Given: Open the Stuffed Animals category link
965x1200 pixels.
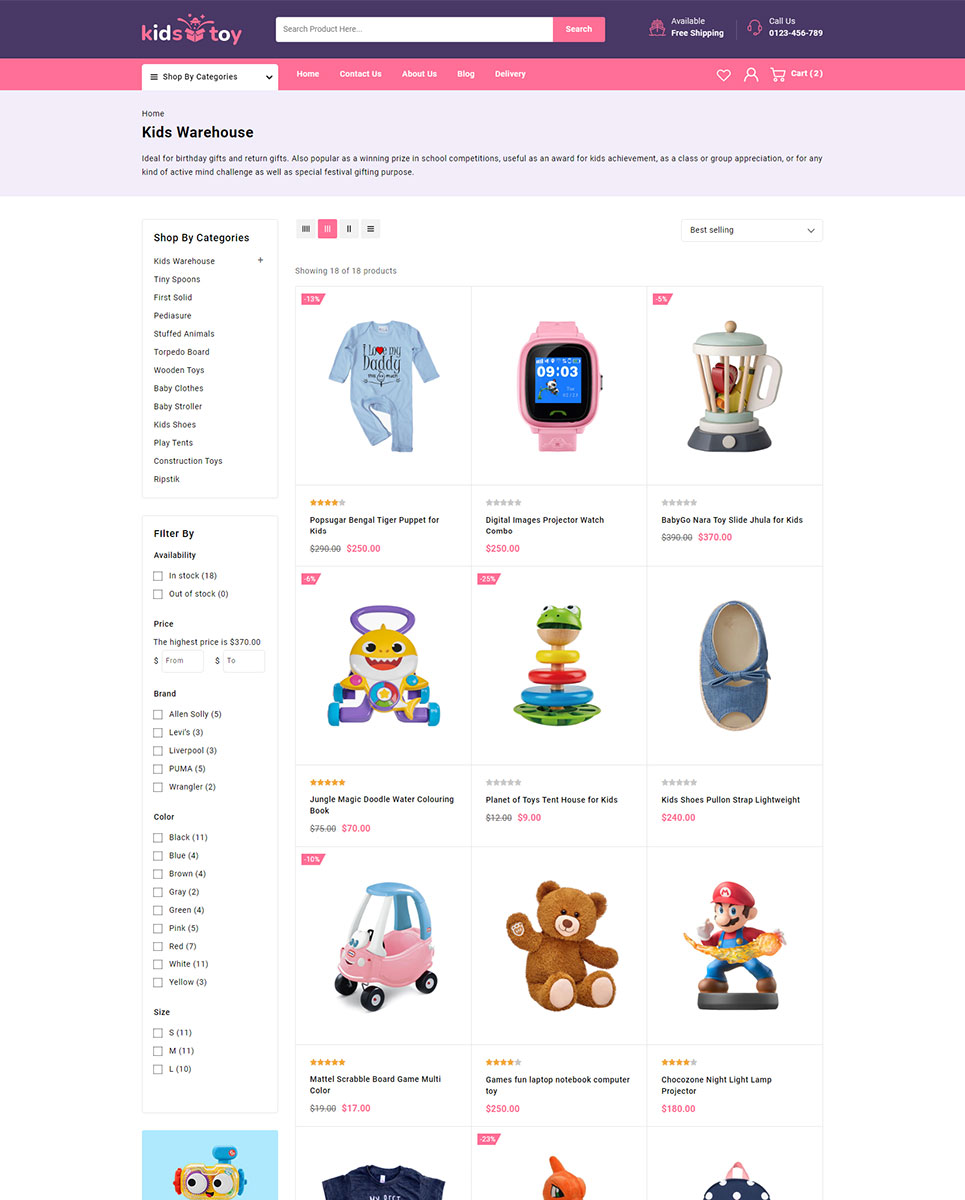Looking at the screenshot, I should click(x=184, y=334).
